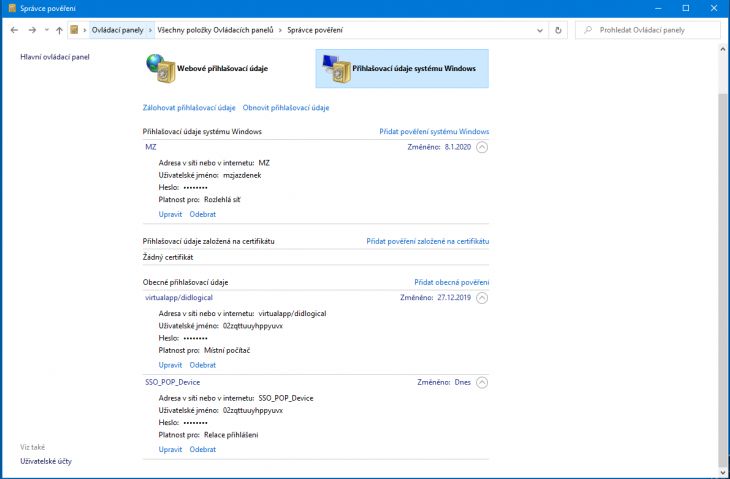Click Zálohovat přihlašovací údaje link
The width and height of the screenshot is (730, 479).
point(189,108)
